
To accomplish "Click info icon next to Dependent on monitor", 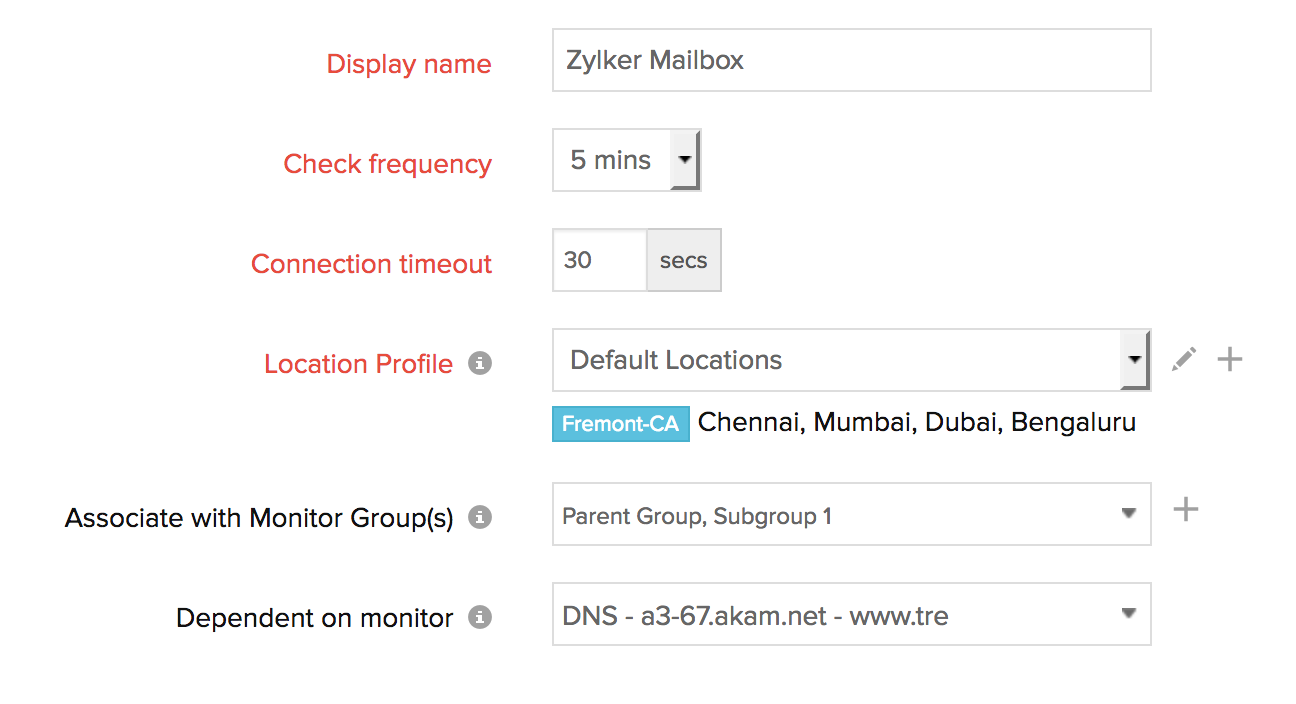I will [480, 618].
